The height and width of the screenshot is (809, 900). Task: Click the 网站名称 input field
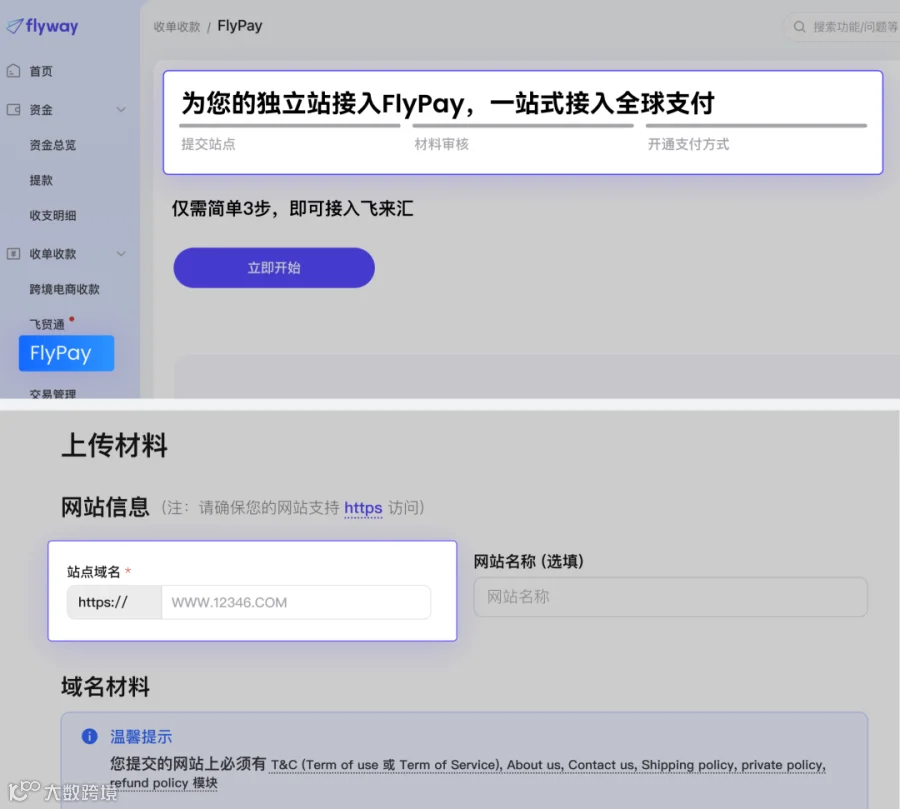coord(670,597)
